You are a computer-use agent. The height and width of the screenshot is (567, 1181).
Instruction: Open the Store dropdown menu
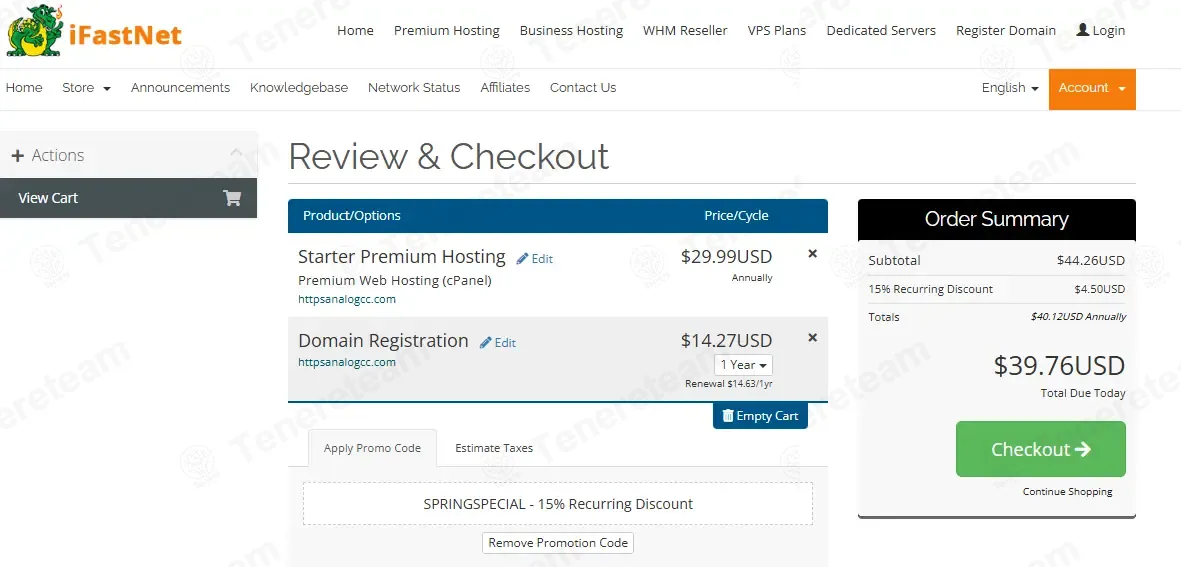[86, 87]
